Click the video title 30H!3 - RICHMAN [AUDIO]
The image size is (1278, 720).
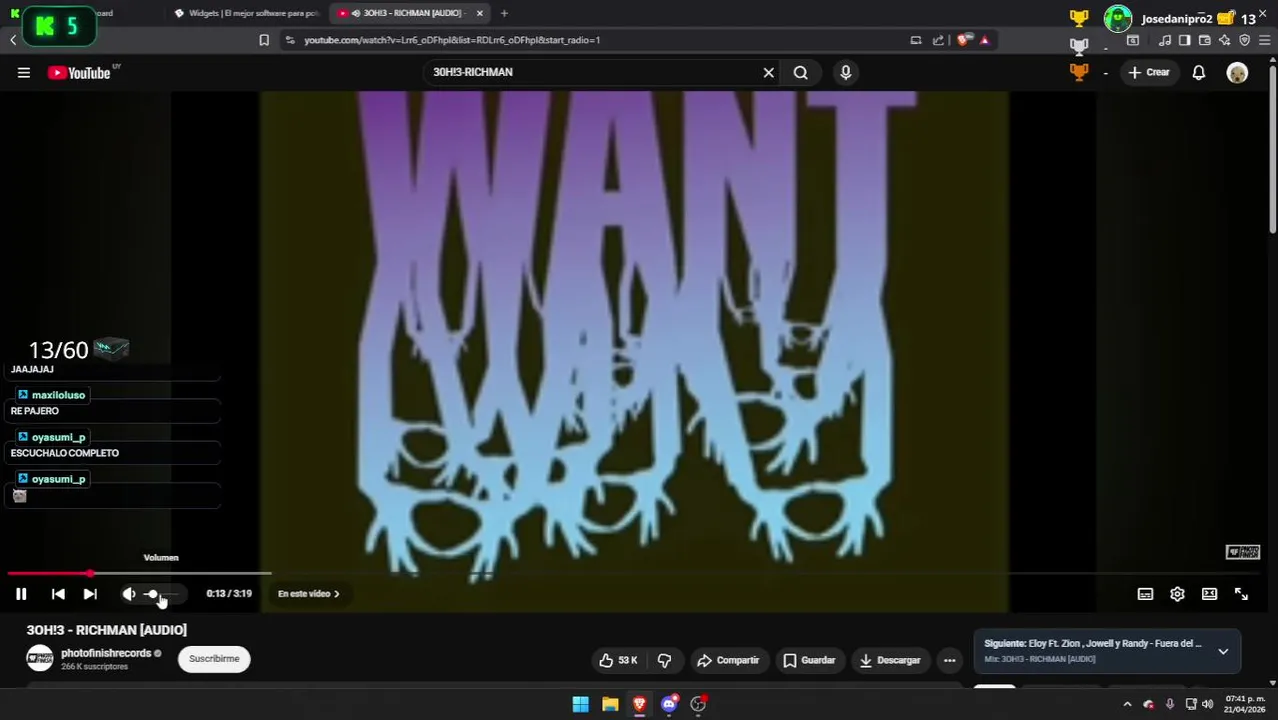pos(107,630)
